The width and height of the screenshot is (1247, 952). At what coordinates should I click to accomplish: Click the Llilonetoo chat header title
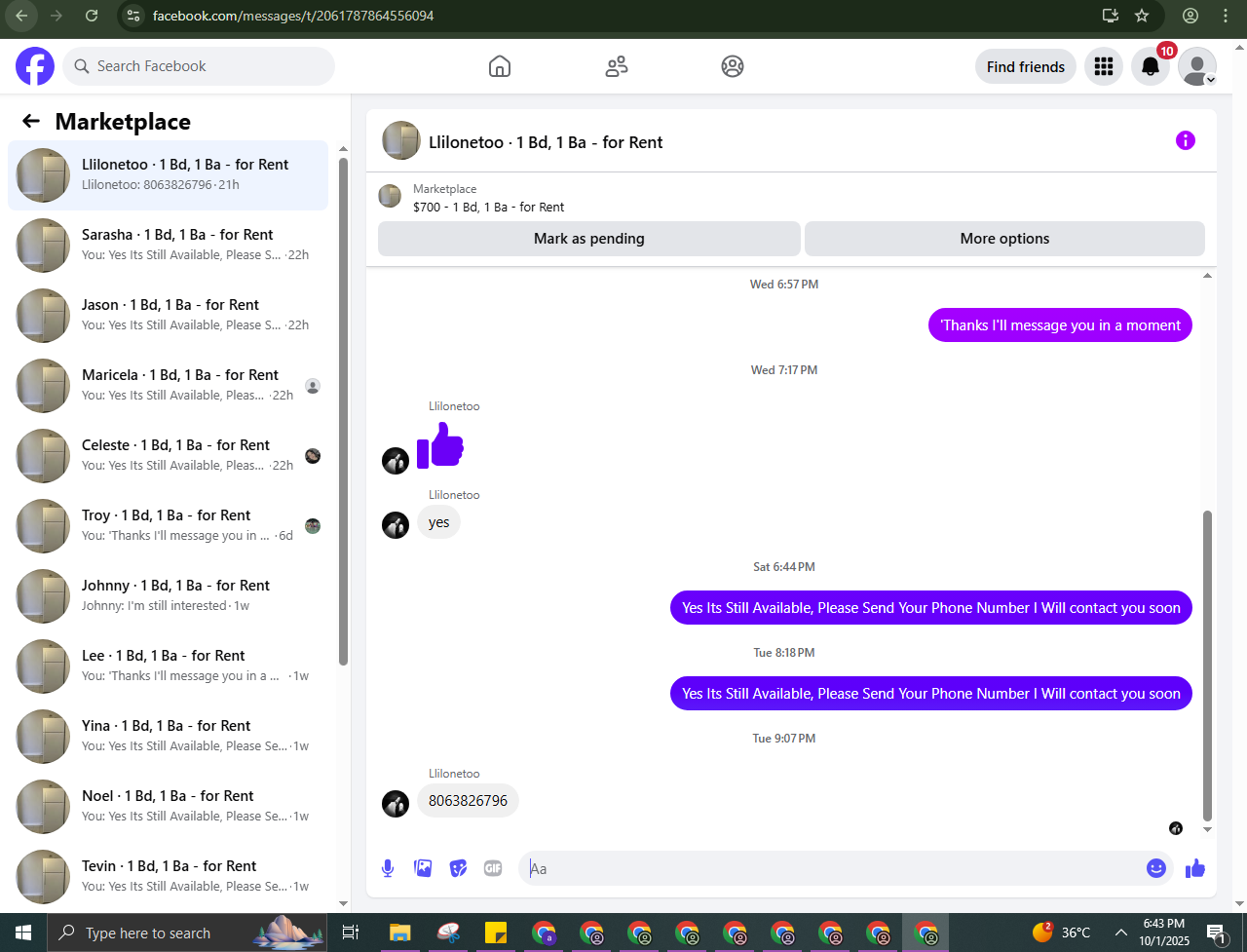(x=546, y=141)
